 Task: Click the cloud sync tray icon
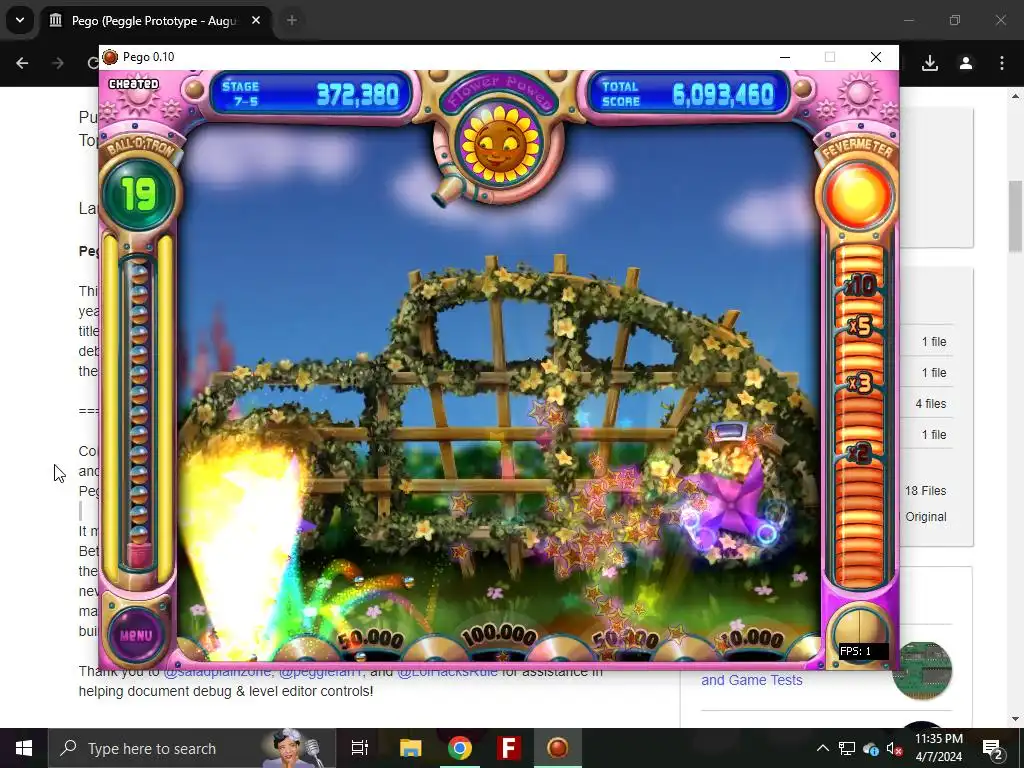[x=871, y=748]
